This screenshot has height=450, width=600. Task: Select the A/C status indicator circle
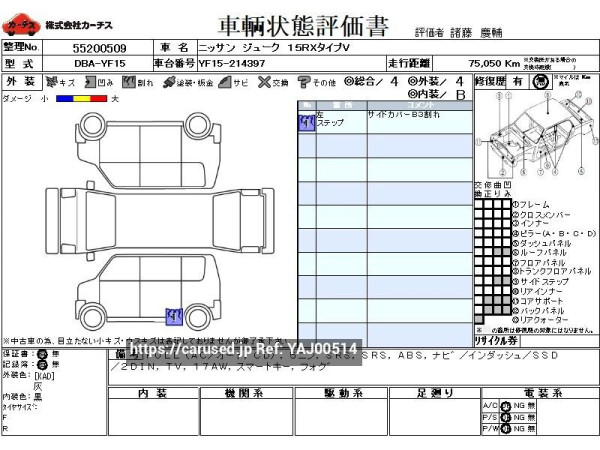coord(505,404)
